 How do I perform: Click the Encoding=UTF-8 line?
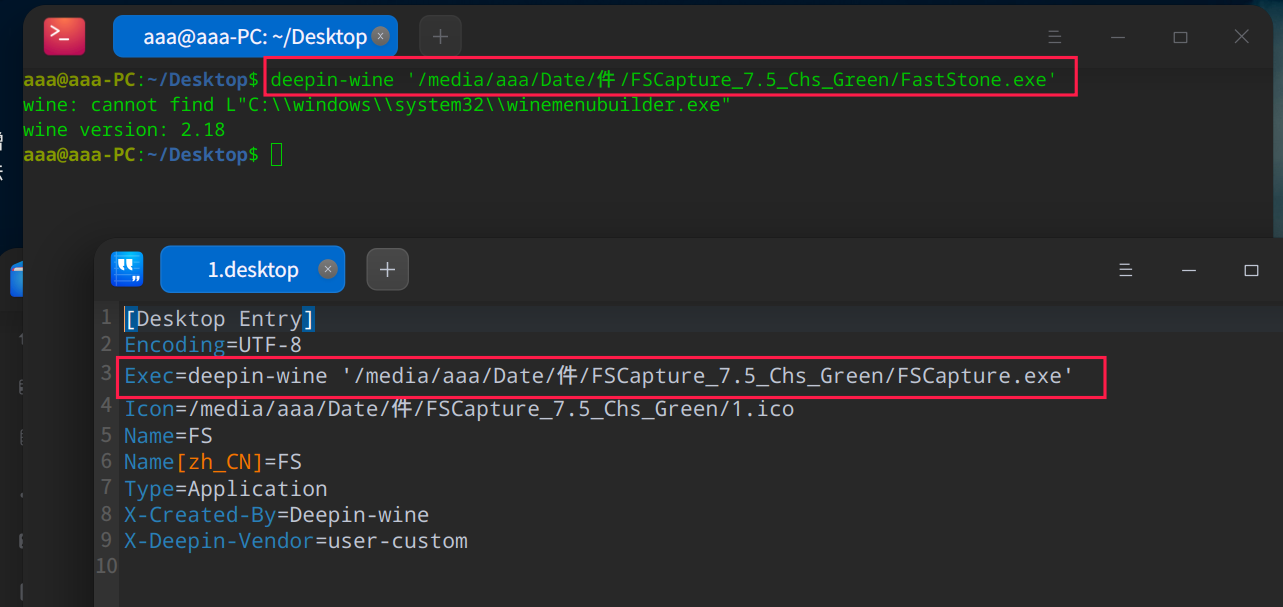pos(213,345)
